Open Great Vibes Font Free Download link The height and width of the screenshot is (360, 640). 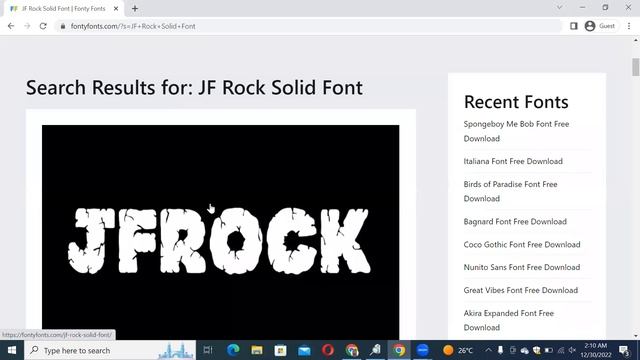(520, 290)
